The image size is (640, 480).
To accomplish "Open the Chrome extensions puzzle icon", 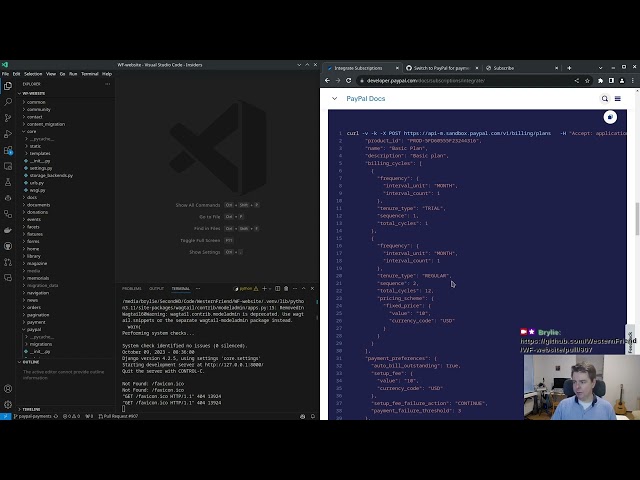I will [600, 81].
